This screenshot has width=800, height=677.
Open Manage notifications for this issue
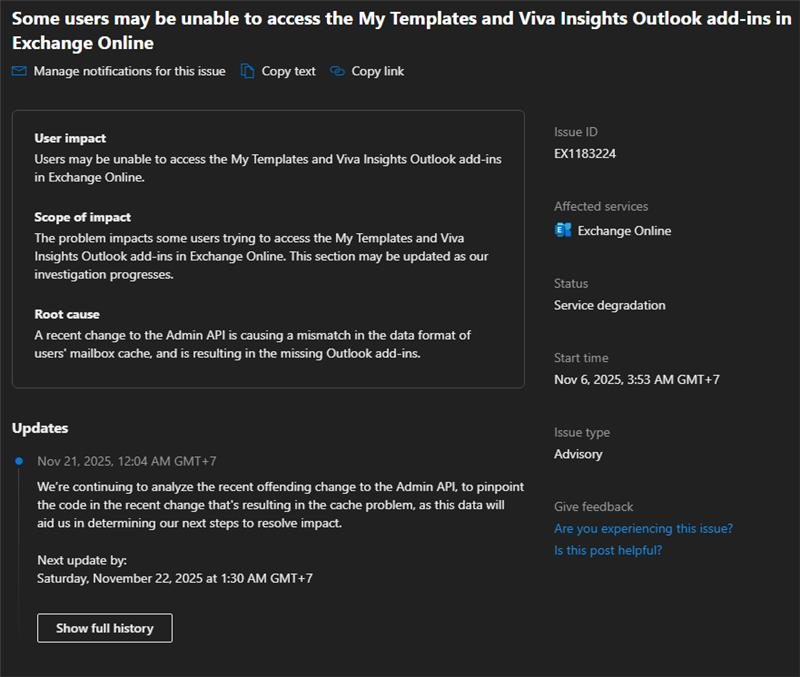tap(129, 71)
